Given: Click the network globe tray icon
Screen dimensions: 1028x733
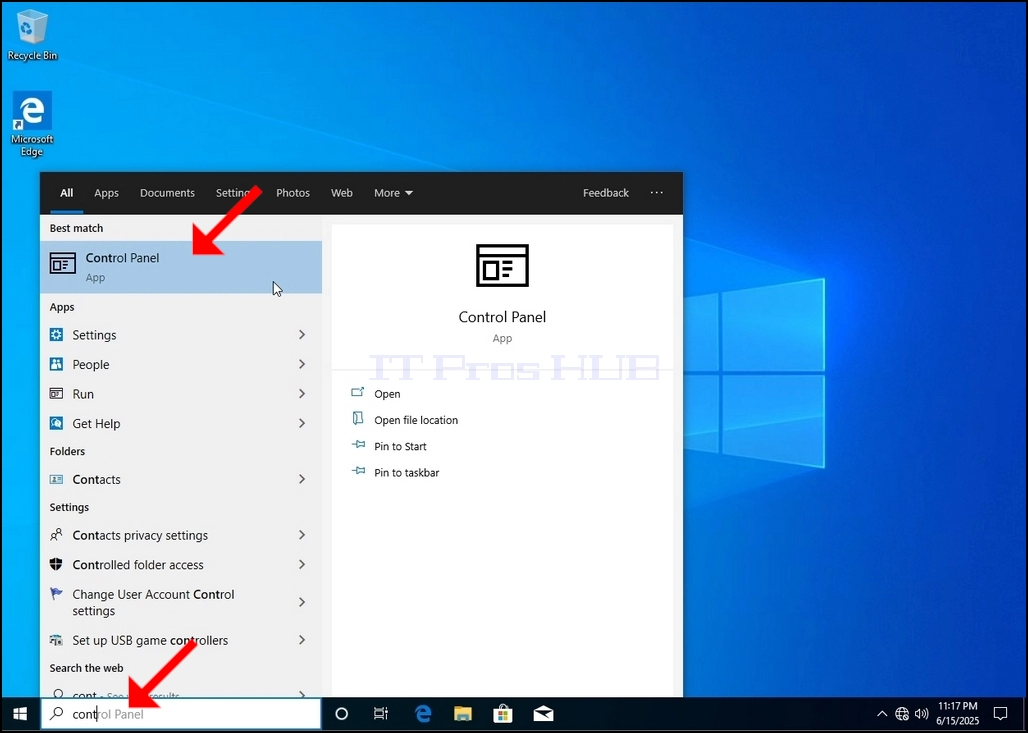Looking at the screenshot, I should tap(902, 714).
